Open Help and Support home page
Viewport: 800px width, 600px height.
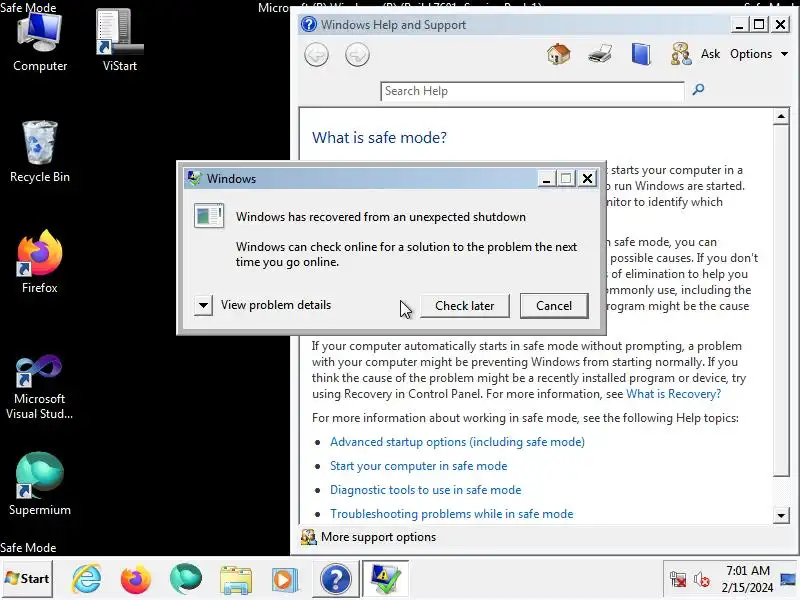point(559,54)
